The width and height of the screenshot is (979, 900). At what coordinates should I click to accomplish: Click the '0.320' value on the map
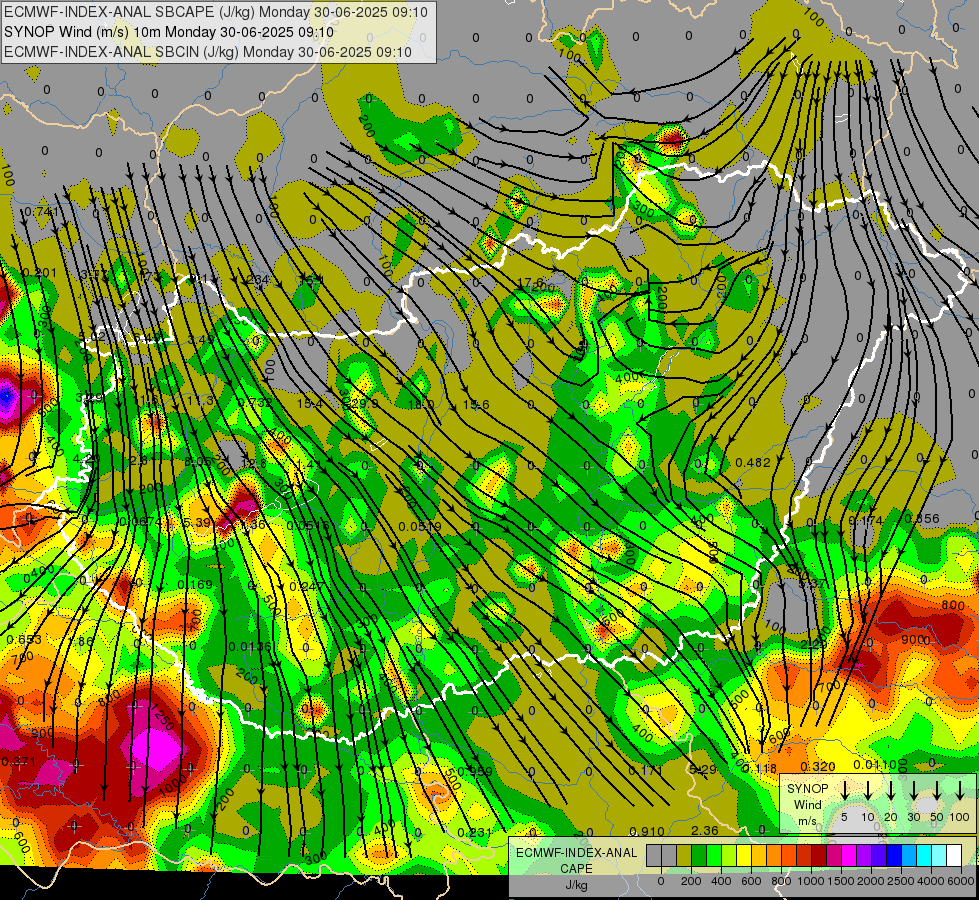tap(818, 766)
